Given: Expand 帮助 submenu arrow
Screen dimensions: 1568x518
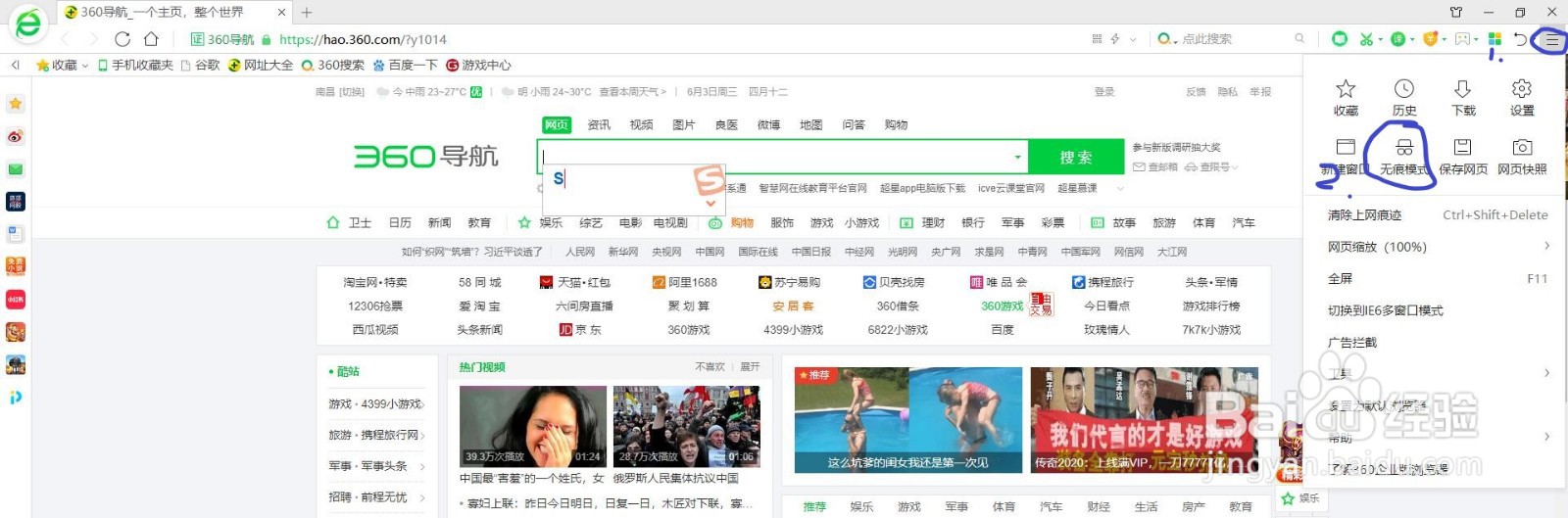Looking at the screenshot, I should [x=1547, y=437].
